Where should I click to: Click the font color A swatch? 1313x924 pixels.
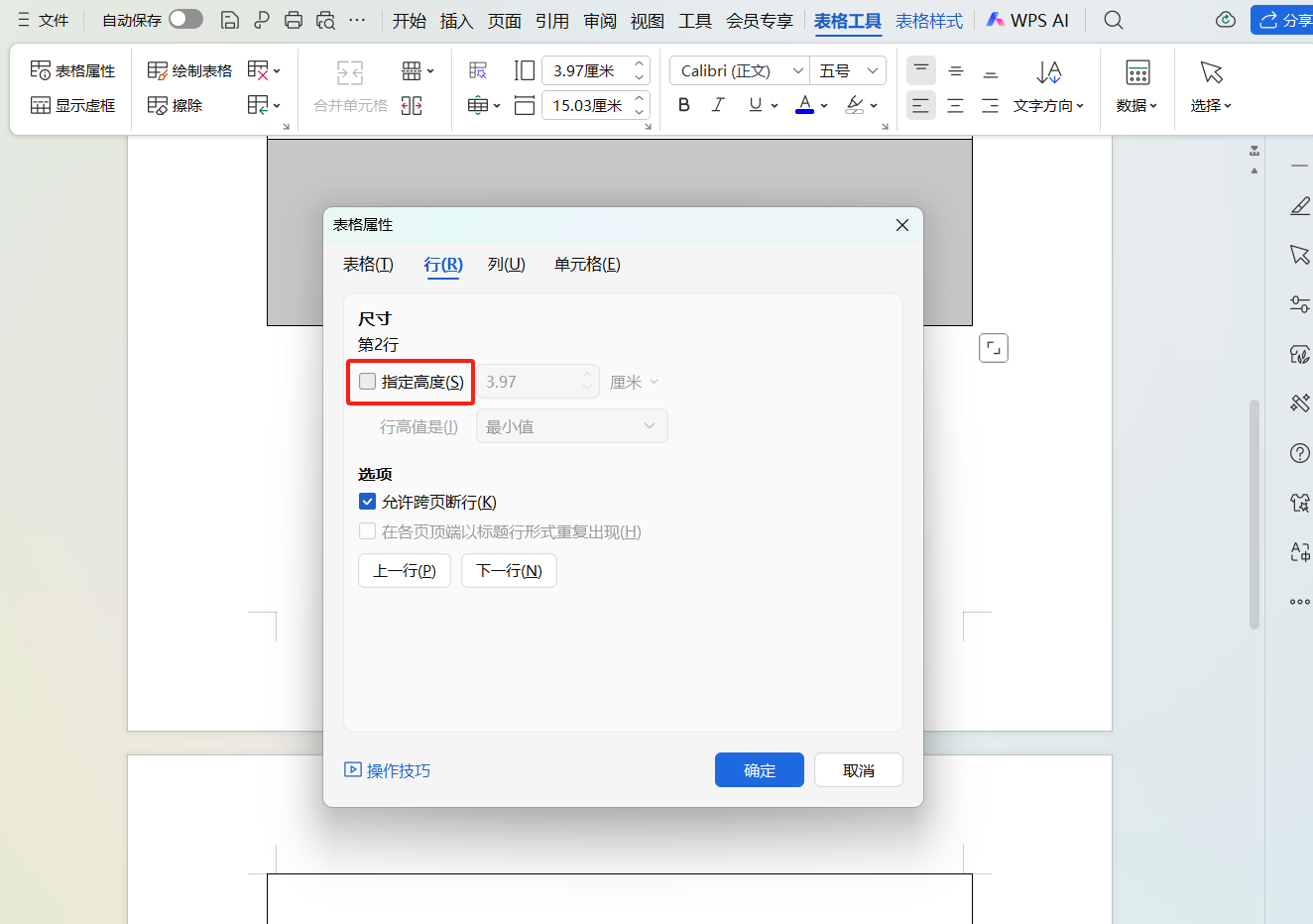tap(804, 105)
